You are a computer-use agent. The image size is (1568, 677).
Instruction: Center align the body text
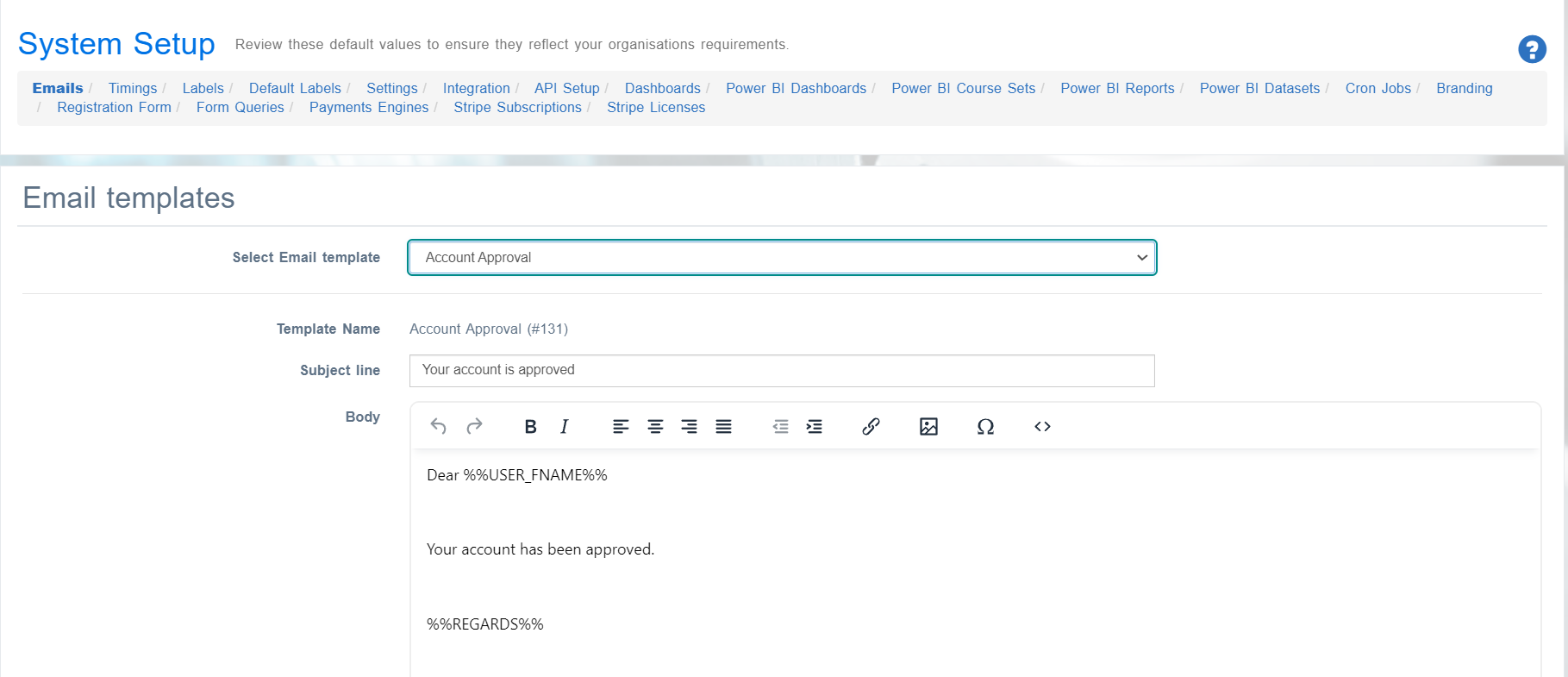(x=655, y=426)
